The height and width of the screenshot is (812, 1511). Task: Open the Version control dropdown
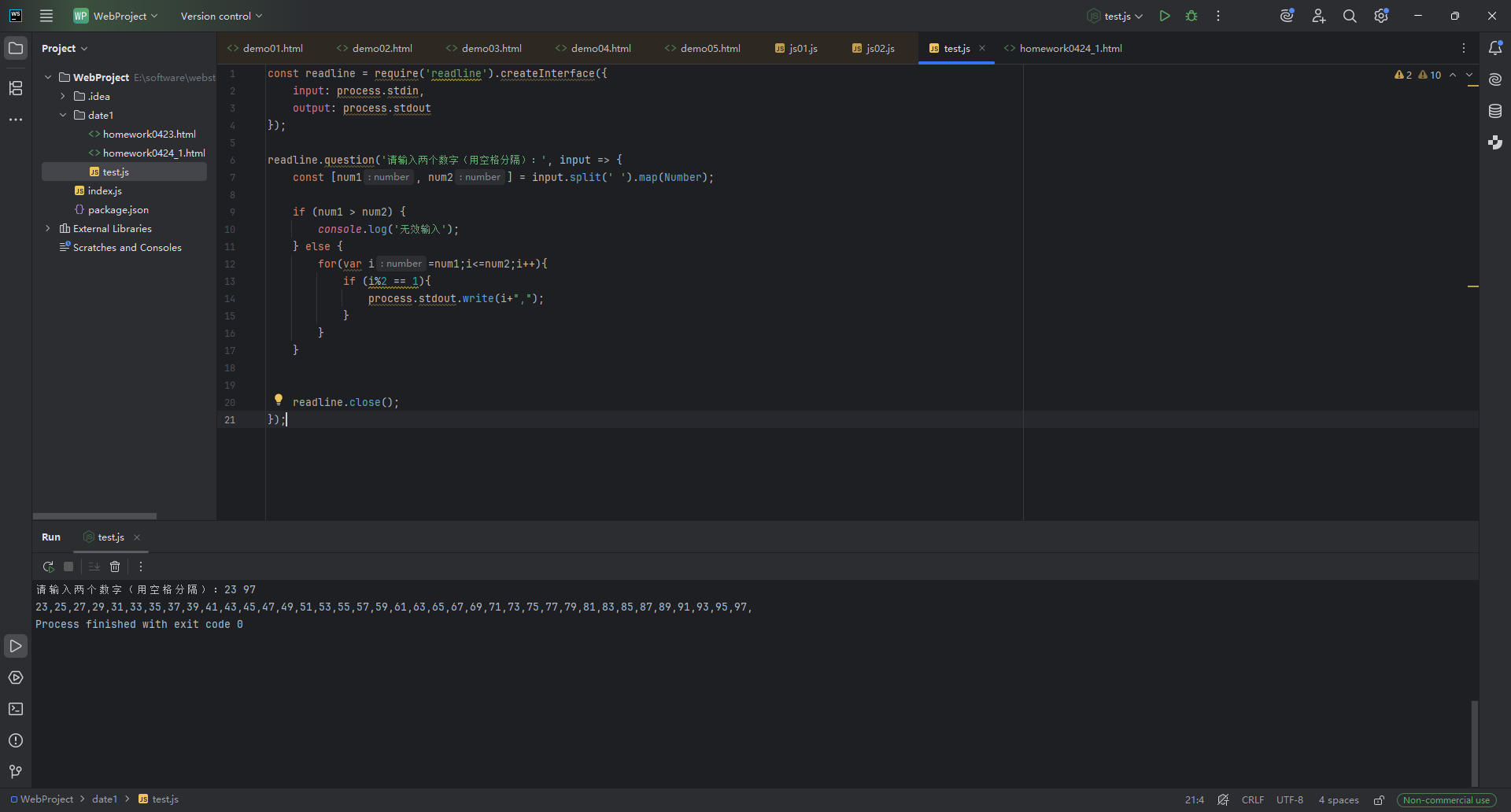pyautogui.click(x=221, y=16)
